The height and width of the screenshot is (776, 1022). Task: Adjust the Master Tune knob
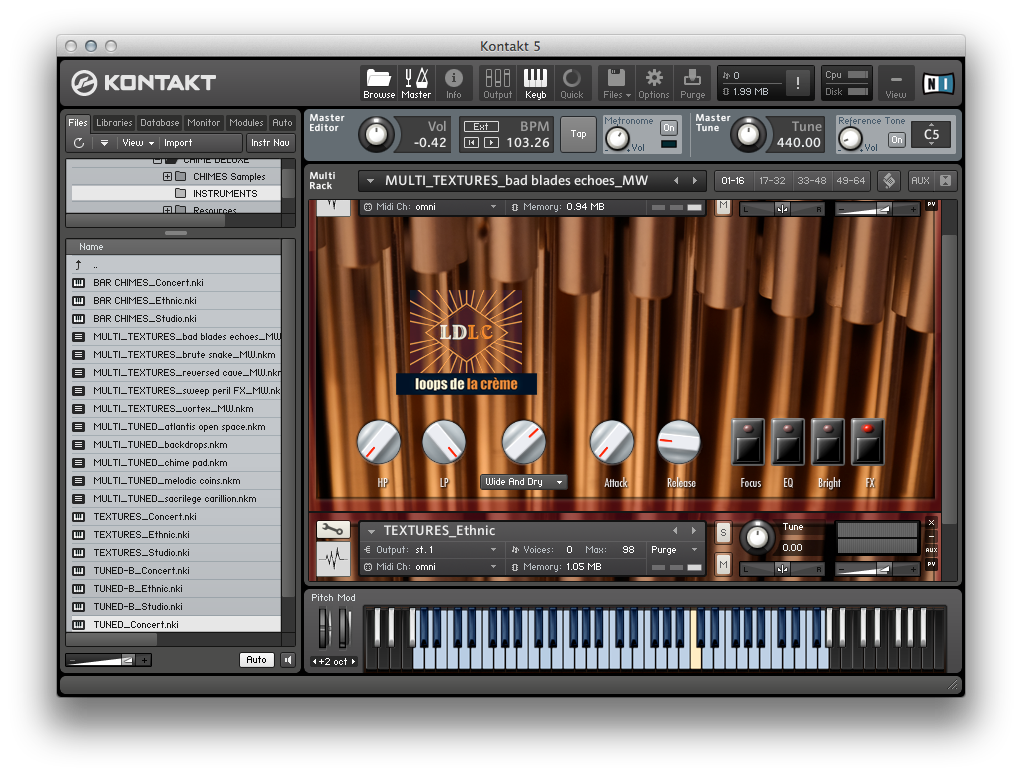[748, 134]
